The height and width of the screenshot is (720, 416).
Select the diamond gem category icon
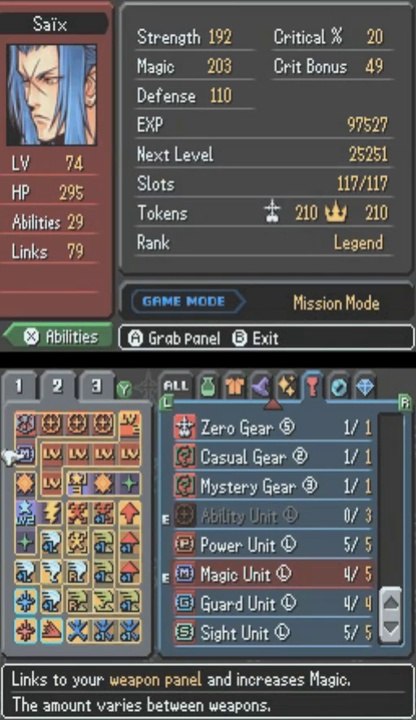point(365,387)
